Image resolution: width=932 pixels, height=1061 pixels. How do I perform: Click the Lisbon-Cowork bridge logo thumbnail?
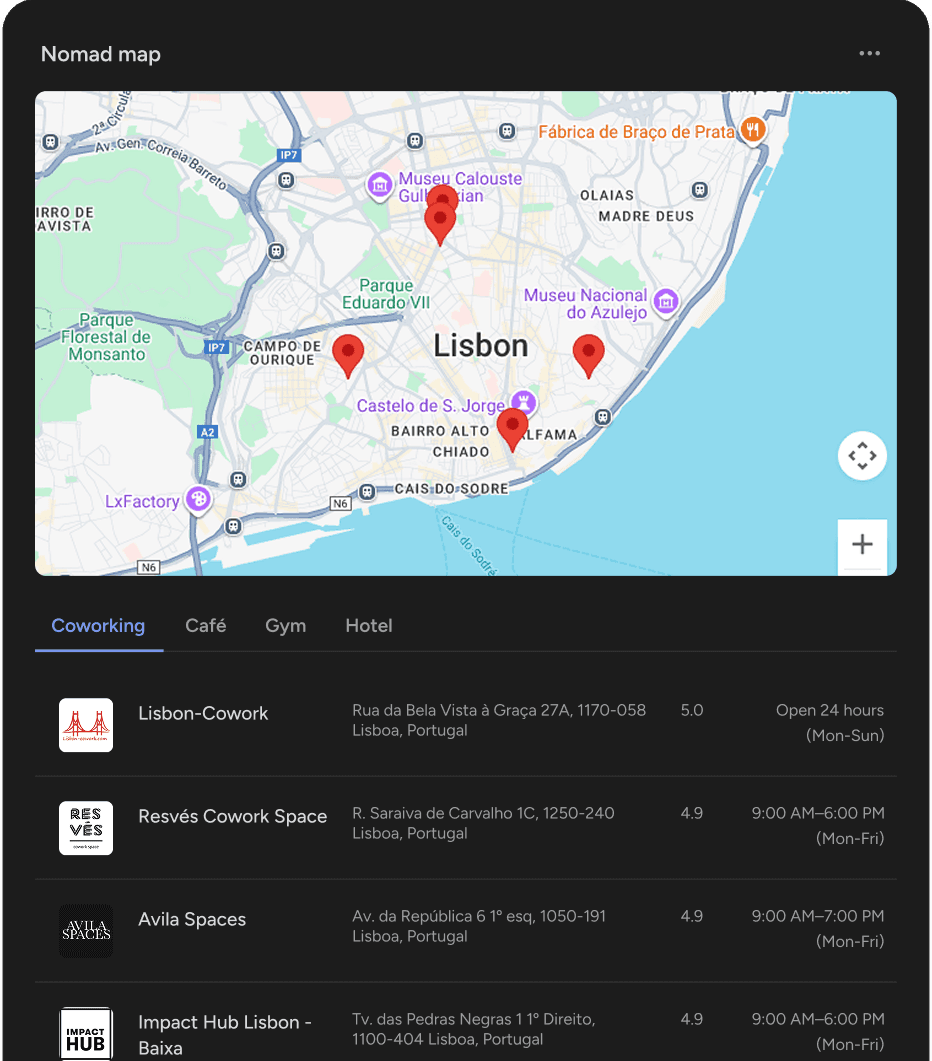tap(86, 725)
